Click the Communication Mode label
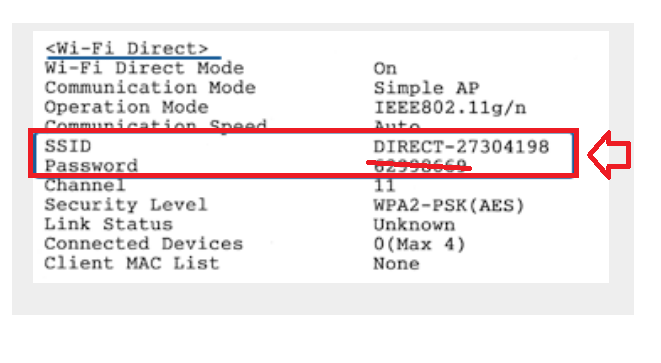Viewport: 661px width, 363px height. click(x=150, y=88)
